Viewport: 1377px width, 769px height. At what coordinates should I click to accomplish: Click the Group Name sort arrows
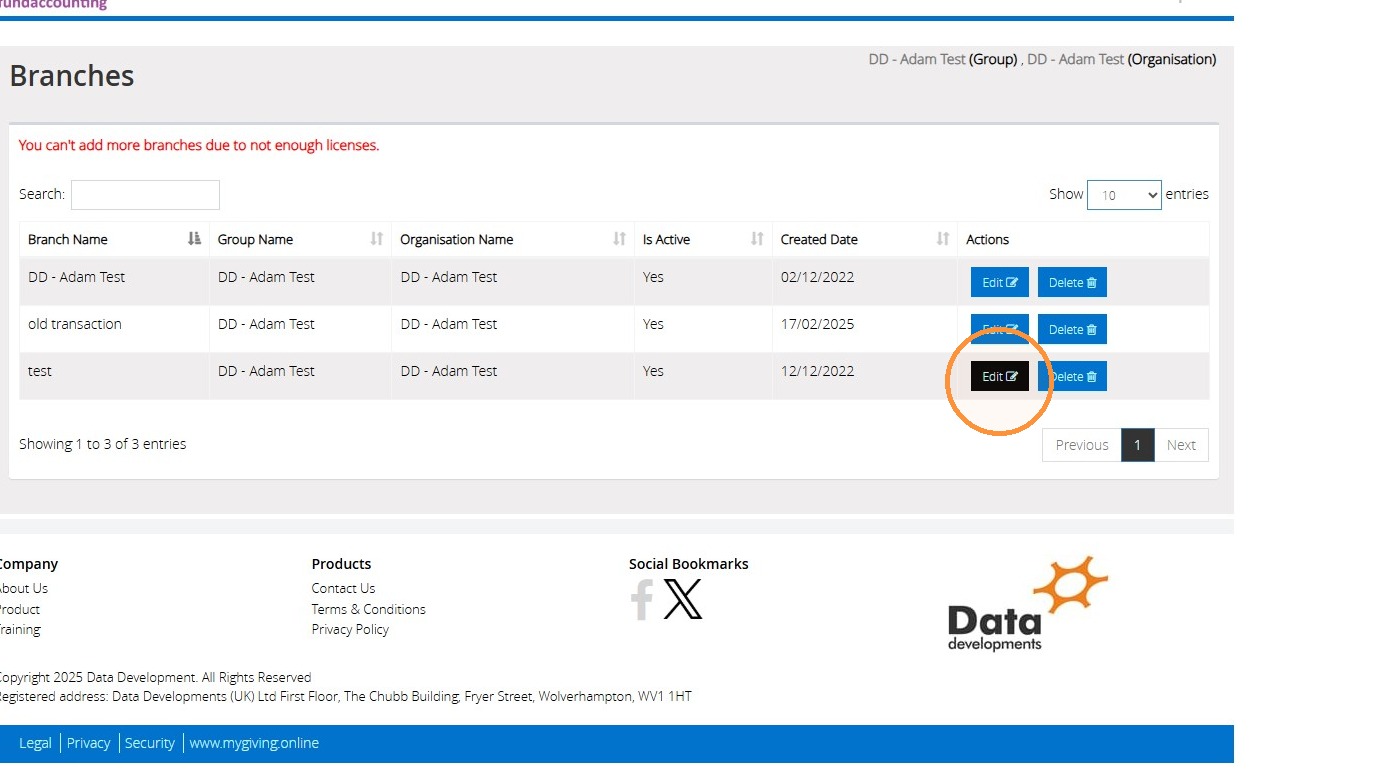tap(377, 239)
